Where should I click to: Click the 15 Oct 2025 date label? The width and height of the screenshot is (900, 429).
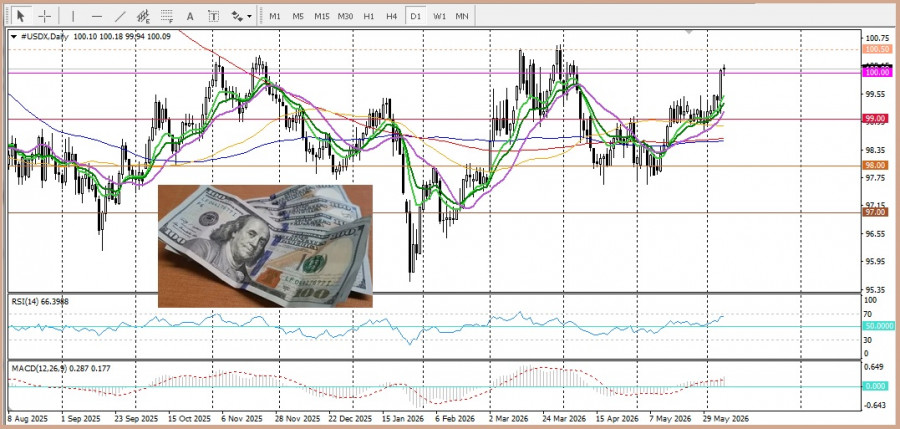point(191,418)
